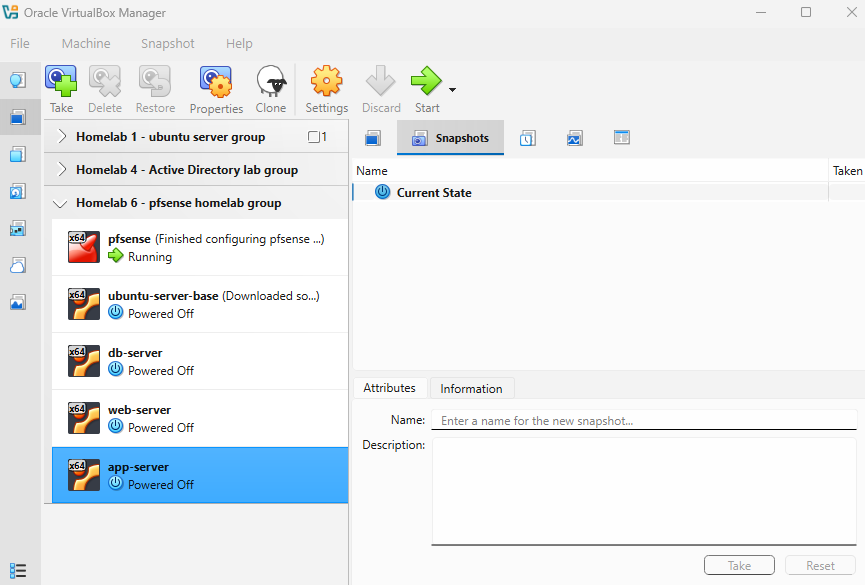Viewport: 865px width, 585px height.
Task: Select the Snapshots tab
Action: click(450, 138)
